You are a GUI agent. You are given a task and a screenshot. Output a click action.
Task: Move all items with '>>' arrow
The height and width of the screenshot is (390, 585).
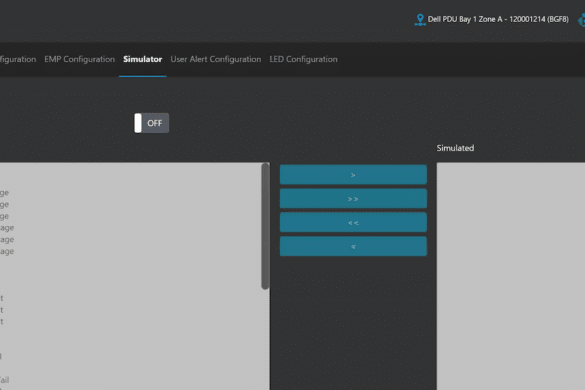(353, 199)
